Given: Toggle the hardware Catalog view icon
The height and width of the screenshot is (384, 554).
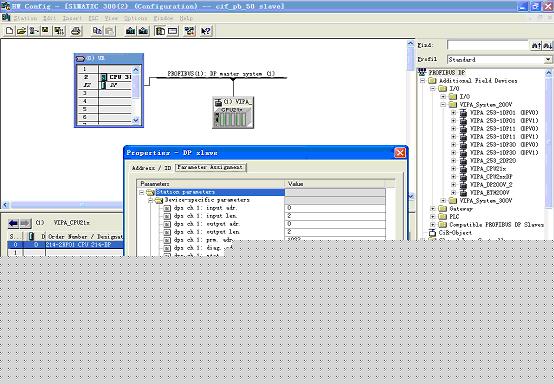Looking at the screenshot, I should coord(160,31).
